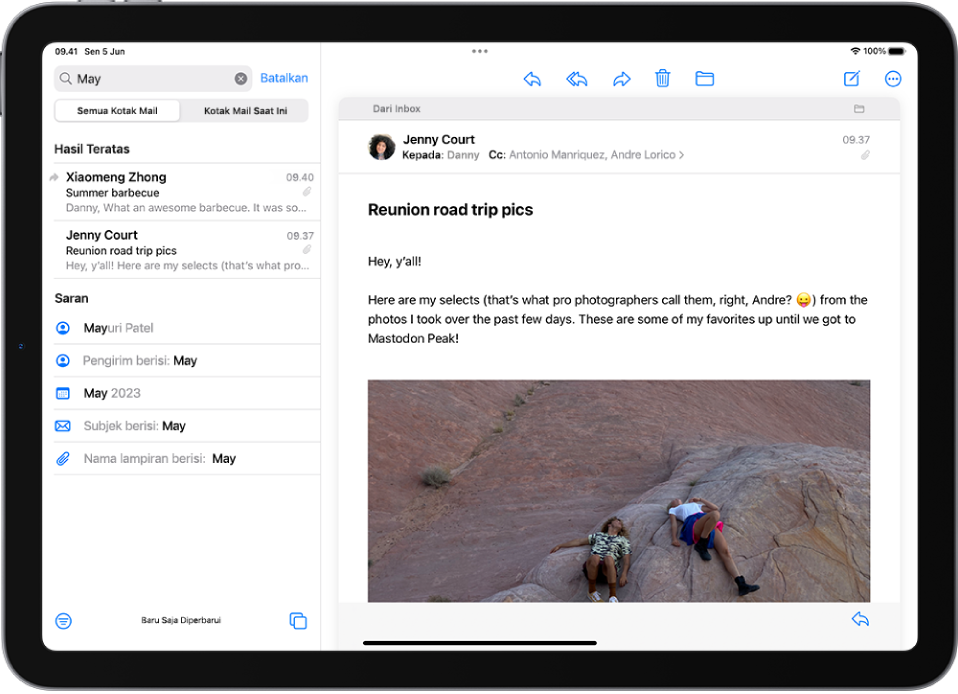Image resolution: width=958 pixels, height=694 pixels.
Task: Open the More options ellipsis menu
Action: (x=893, y=78)
